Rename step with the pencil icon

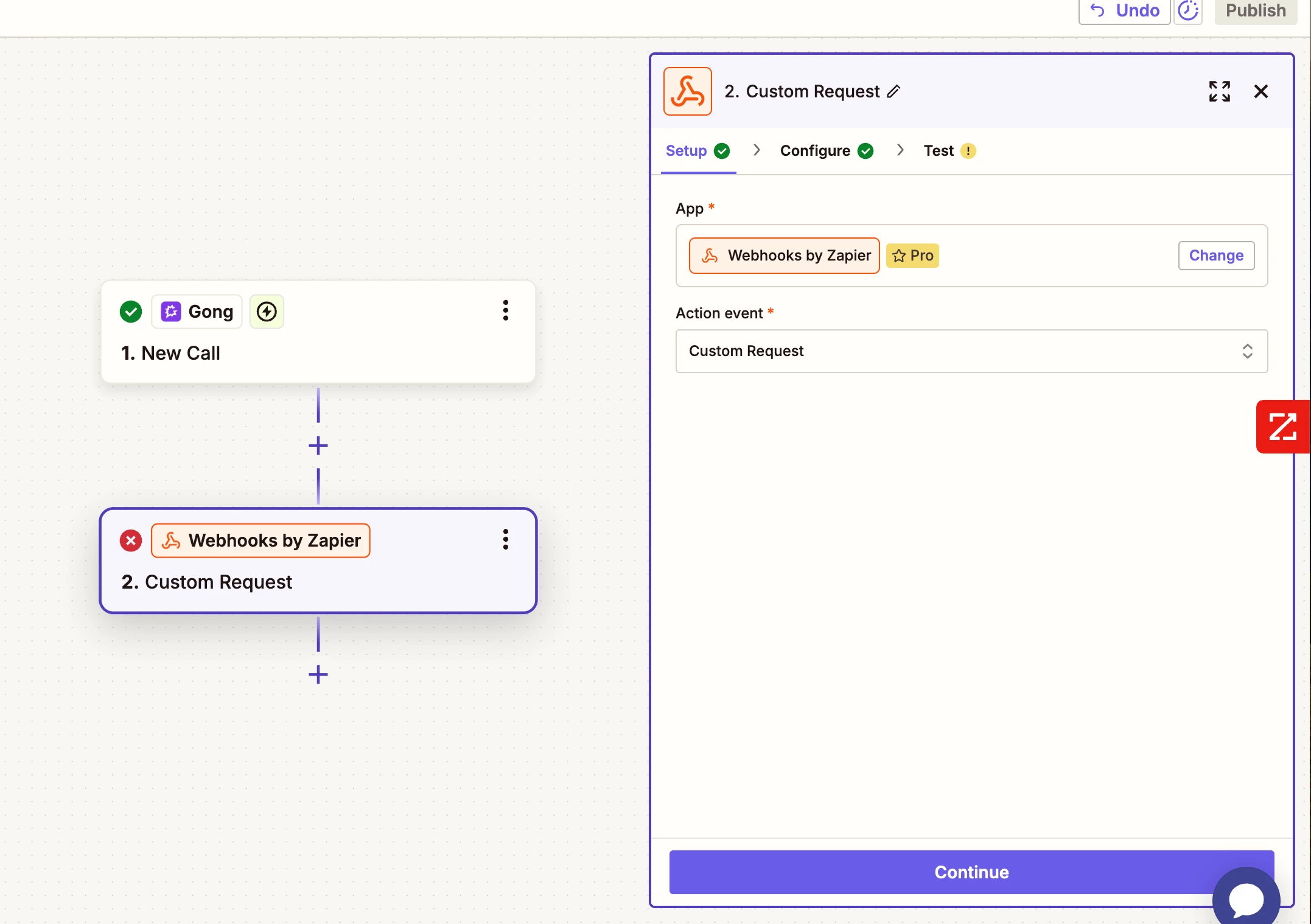tap(893, 91)
